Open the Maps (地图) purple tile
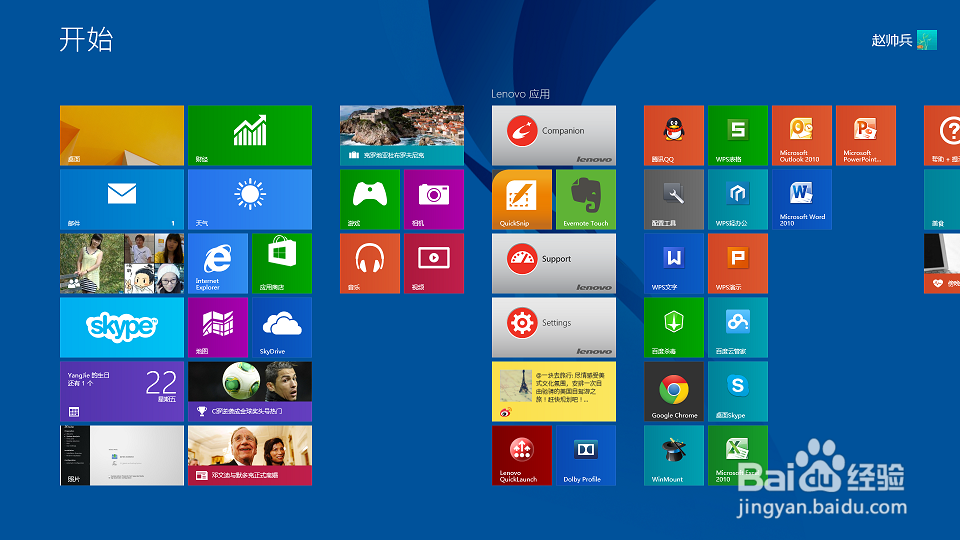 218,328
